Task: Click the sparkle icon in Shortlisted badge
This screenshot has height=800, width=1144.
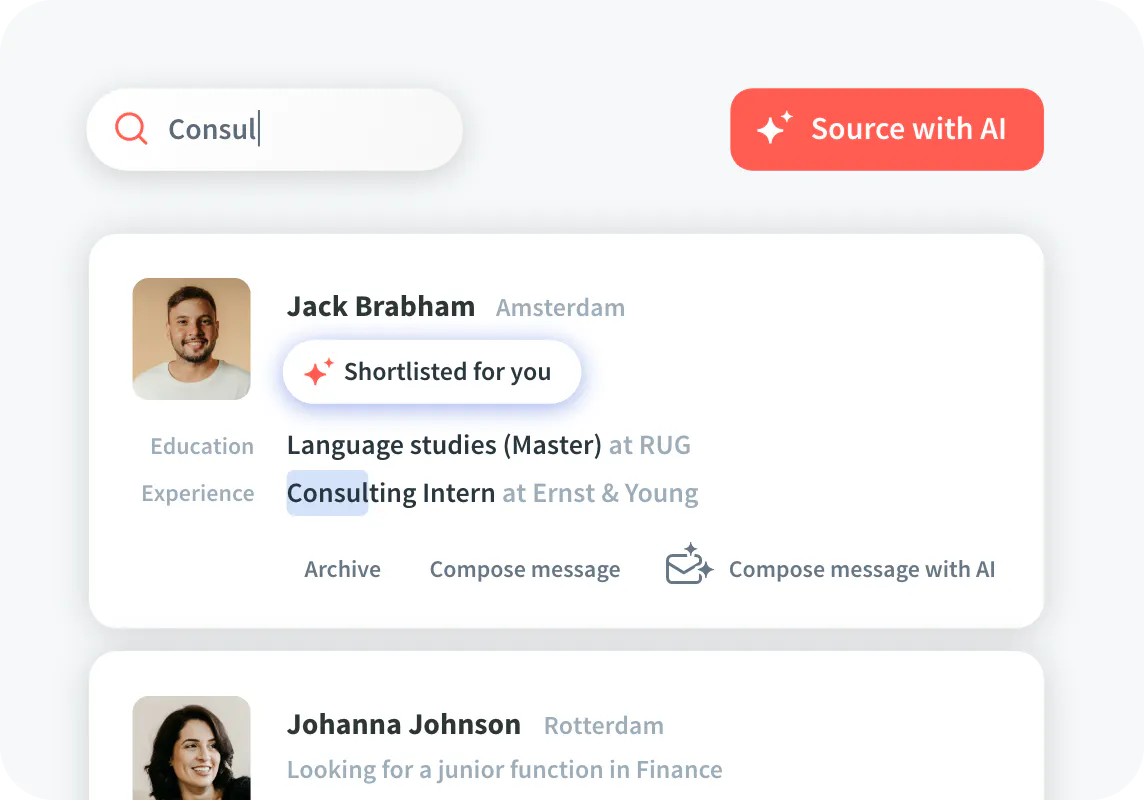Action: point(318,373)
